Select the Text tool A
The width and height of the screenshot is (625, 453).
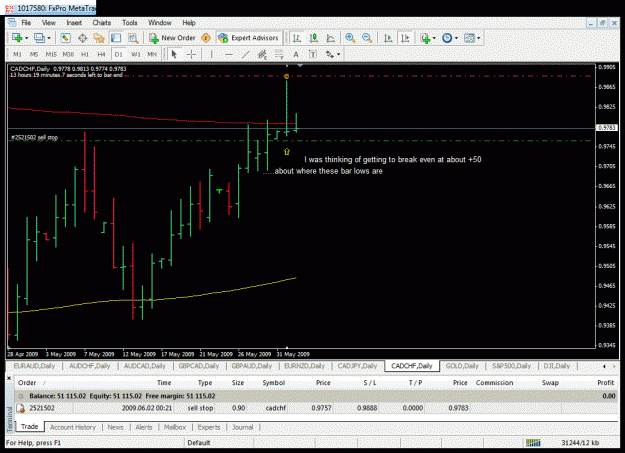(x=296, y=54)
